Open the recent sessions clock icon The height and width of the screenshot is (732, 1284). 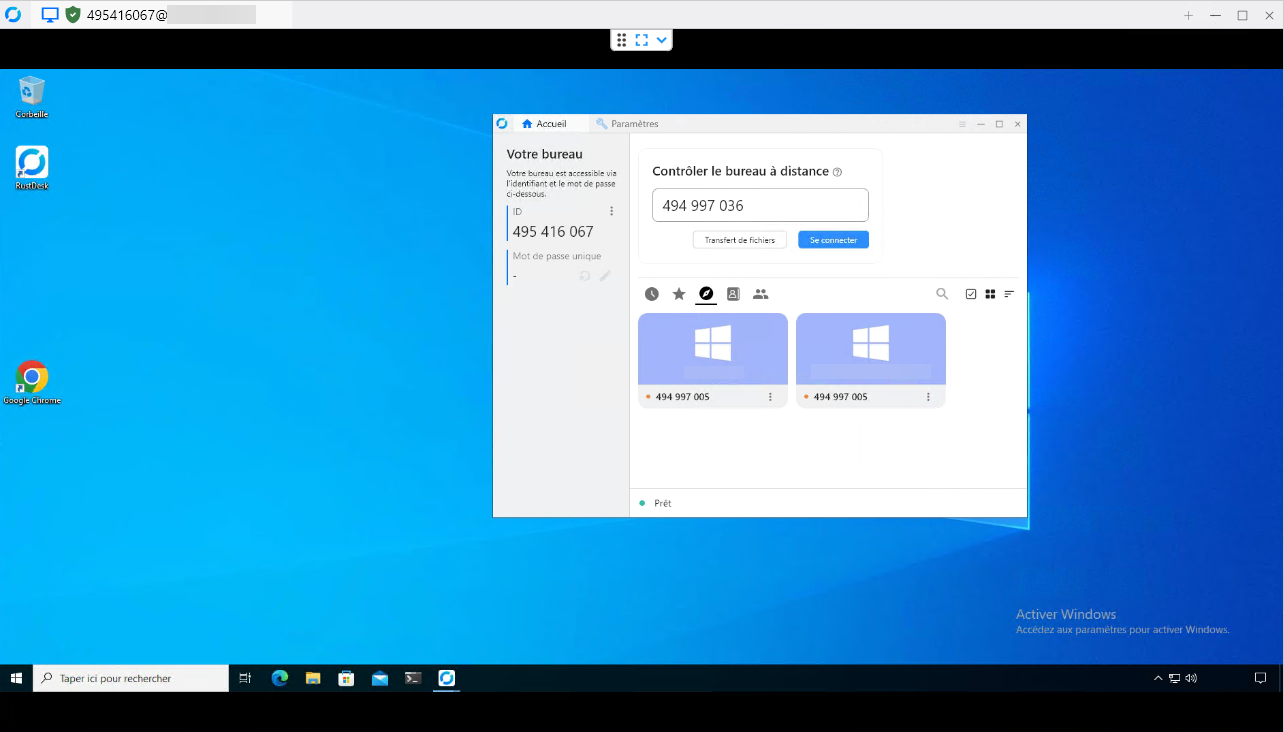point(652,294)
